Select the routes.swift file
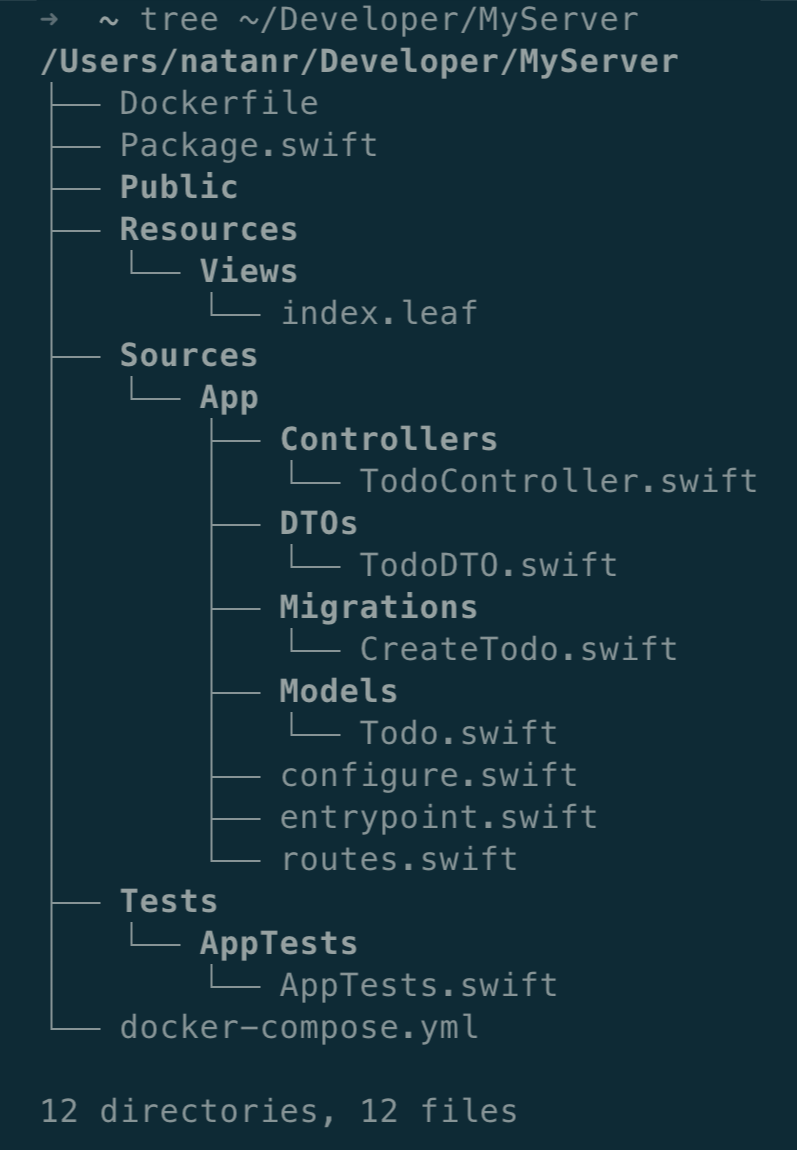797x1150 pixels. click(x=398, y=859)
